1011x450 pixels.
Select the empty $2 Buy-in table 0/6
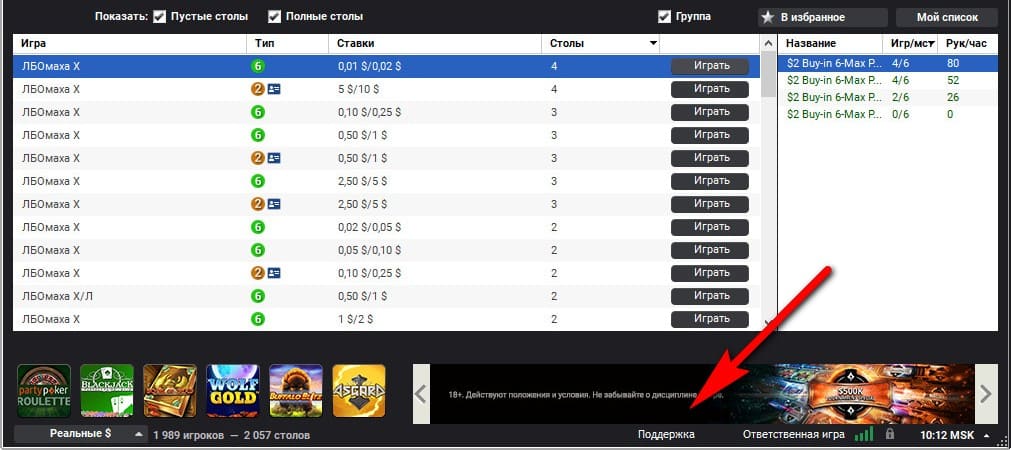click(890, 114)
